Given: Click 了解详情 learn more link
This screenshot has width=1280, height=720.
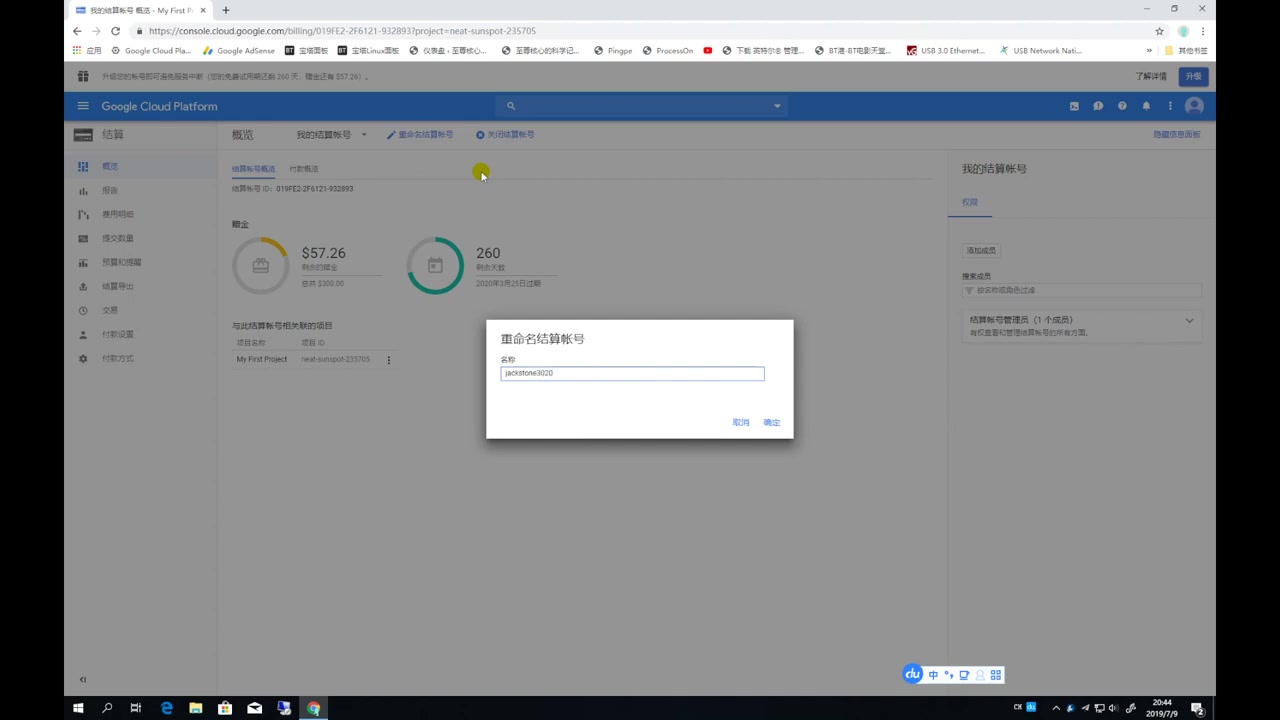Looking at the screenshot, I should point(1151,76).
